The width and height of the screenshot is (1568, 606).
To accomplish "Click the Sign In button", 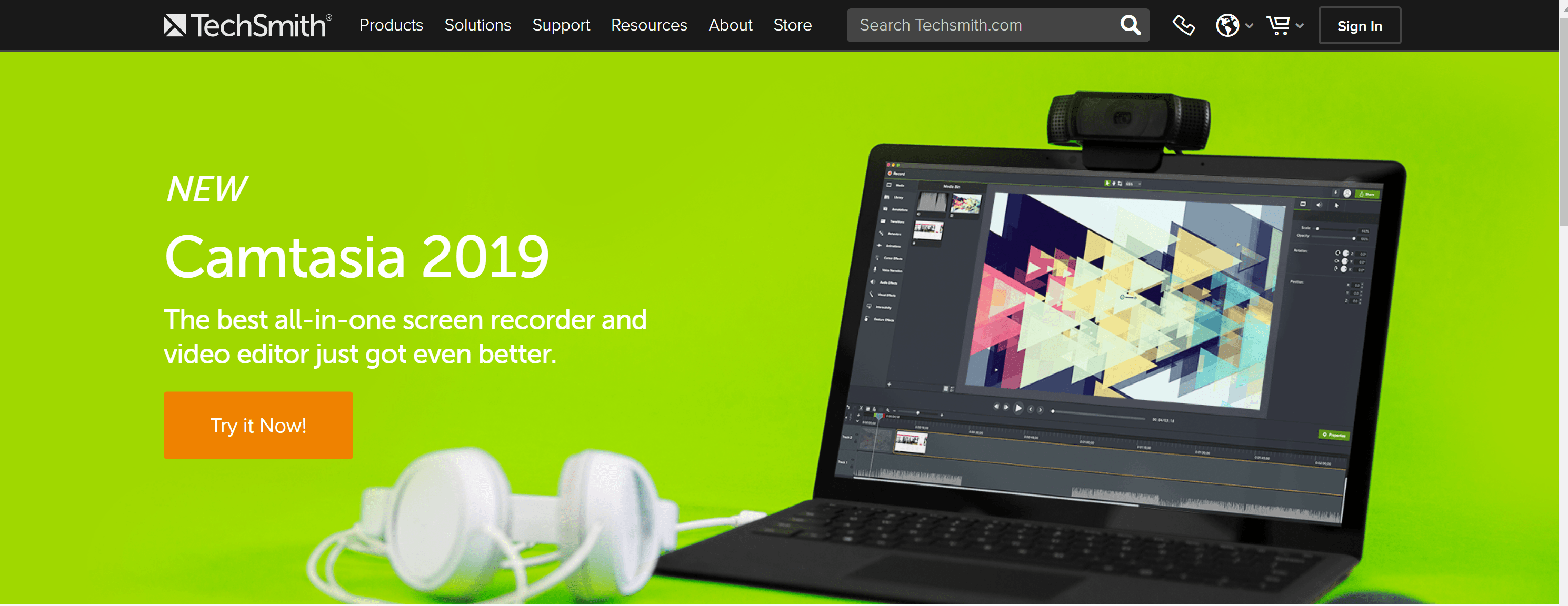I will coord(1359,26).
